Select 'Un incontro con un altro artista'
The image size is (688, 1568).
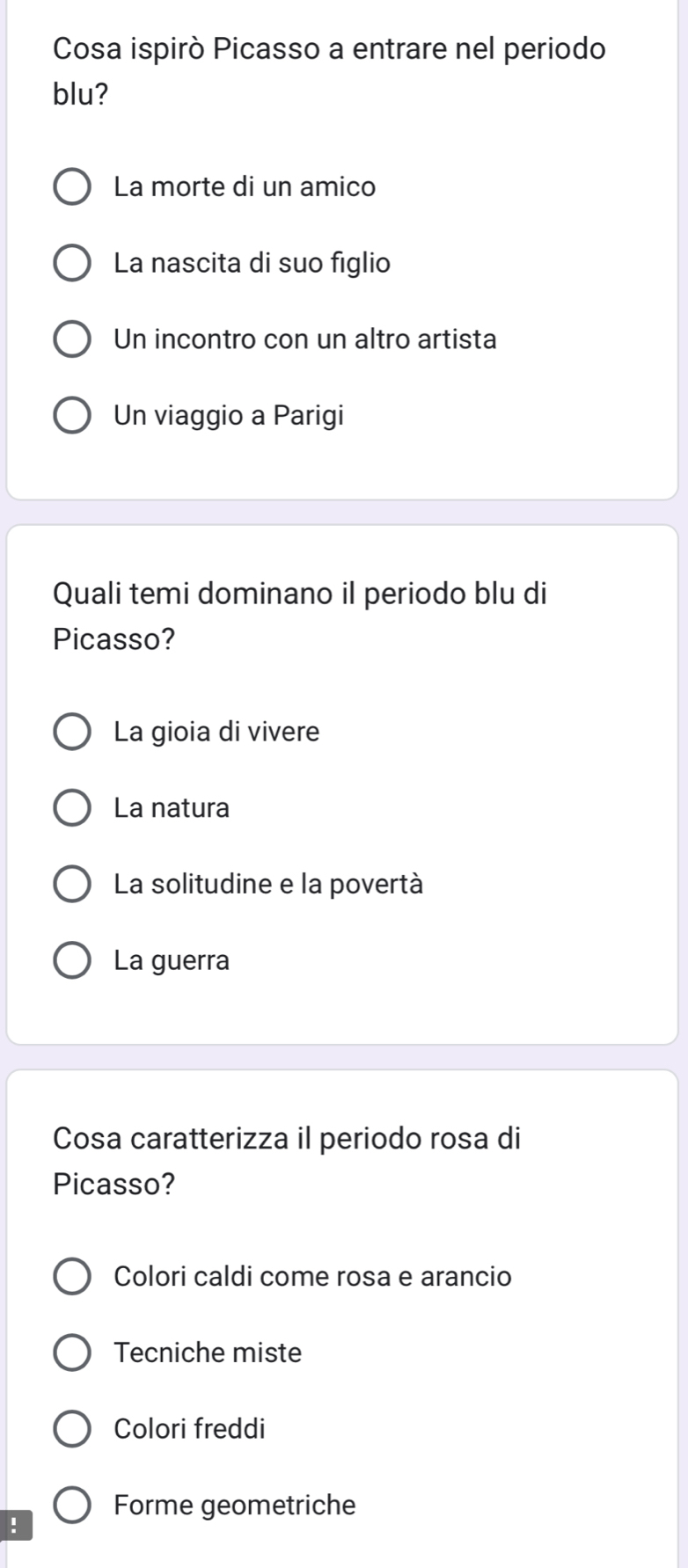(x=72, y=339)
